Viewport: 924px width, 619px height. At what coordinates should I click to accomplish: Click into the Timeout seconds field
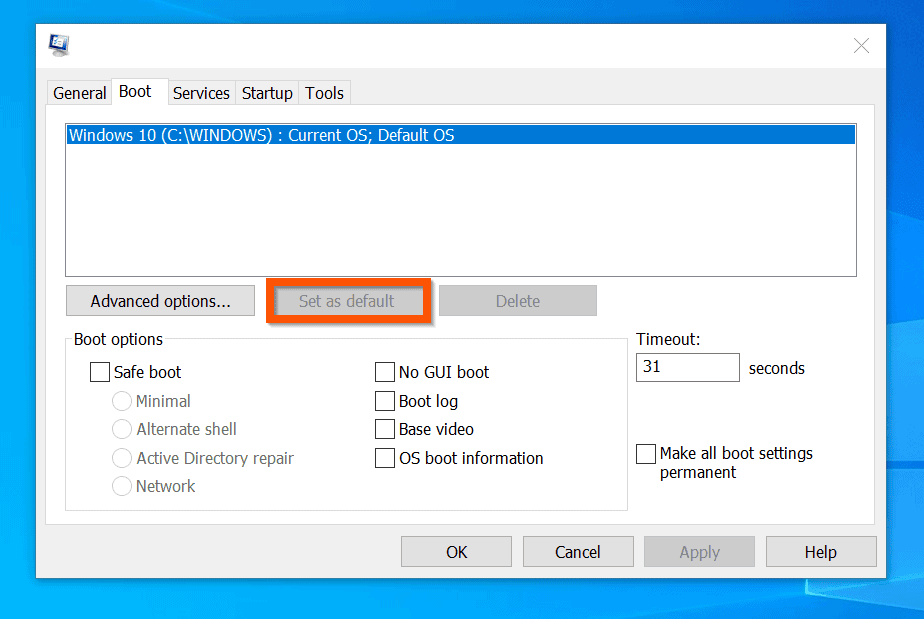coord(687,367)
